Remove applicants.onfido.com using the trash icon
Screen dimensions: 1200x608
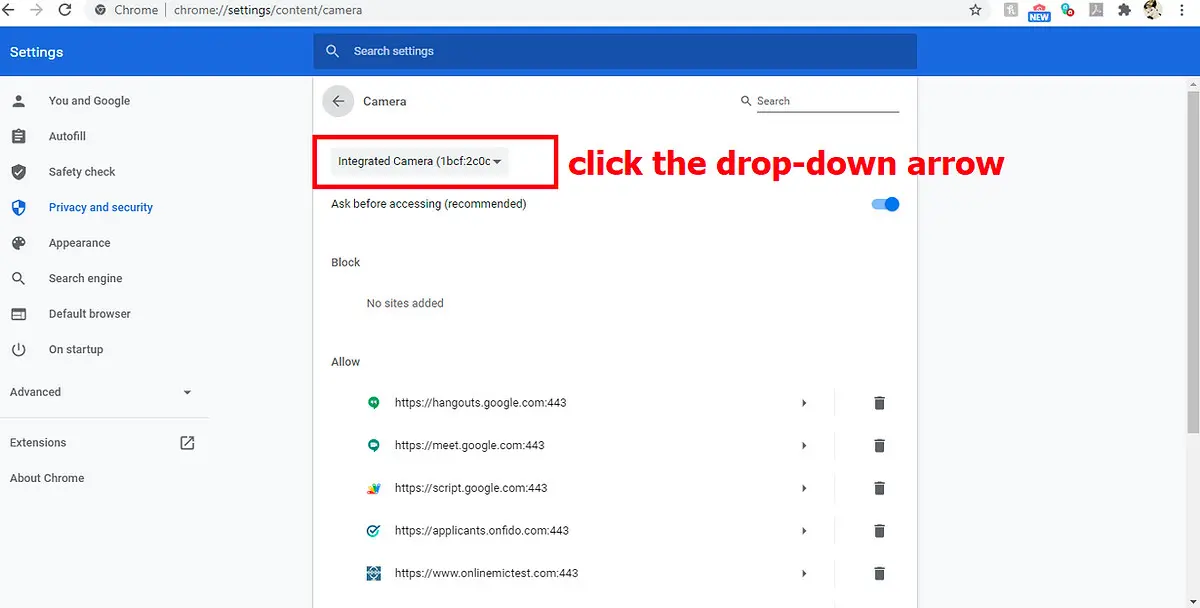879,531
